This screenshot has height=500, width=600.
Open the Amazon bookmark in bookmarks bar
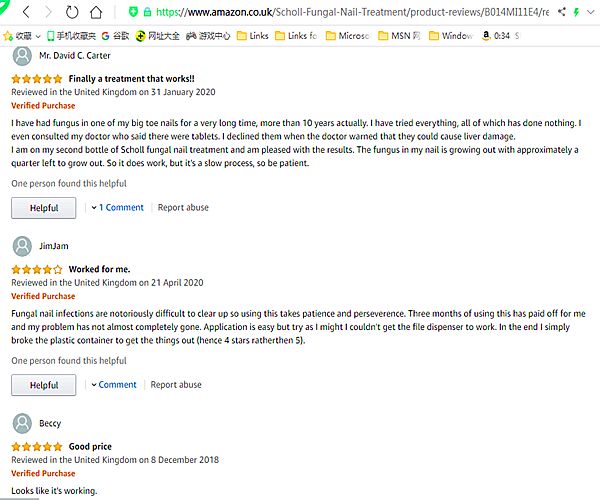tap(485, 35)
